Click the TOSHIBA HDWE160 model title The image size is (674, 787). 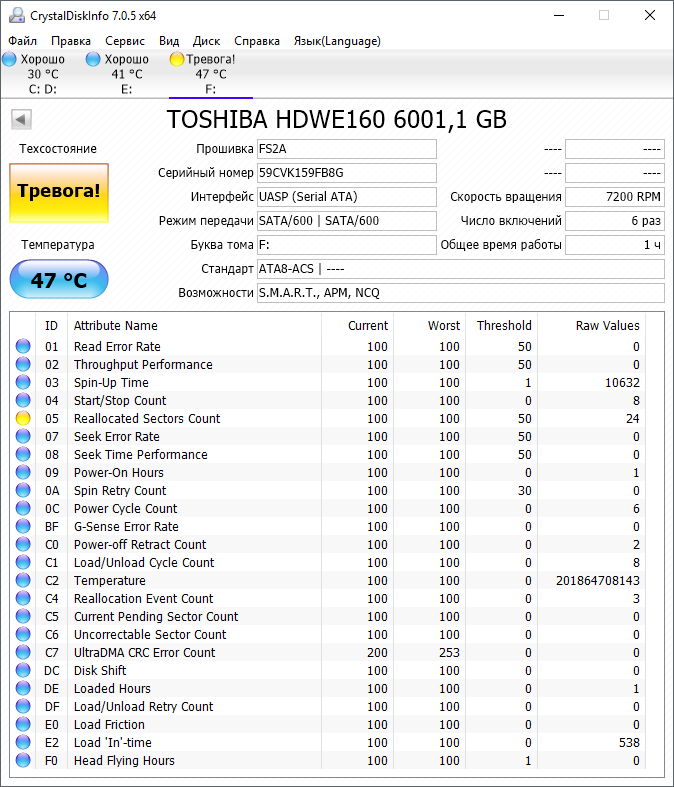tap(336, 119)
